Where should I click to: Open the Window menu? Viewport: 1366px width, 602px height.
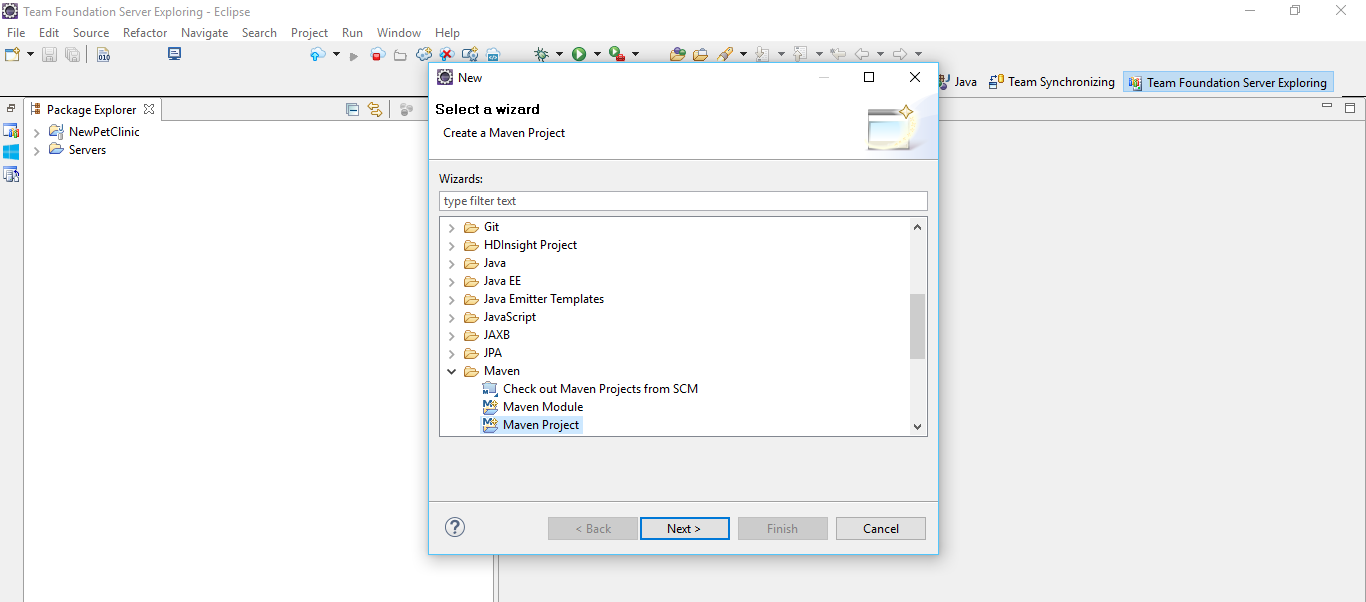[399, 32]
